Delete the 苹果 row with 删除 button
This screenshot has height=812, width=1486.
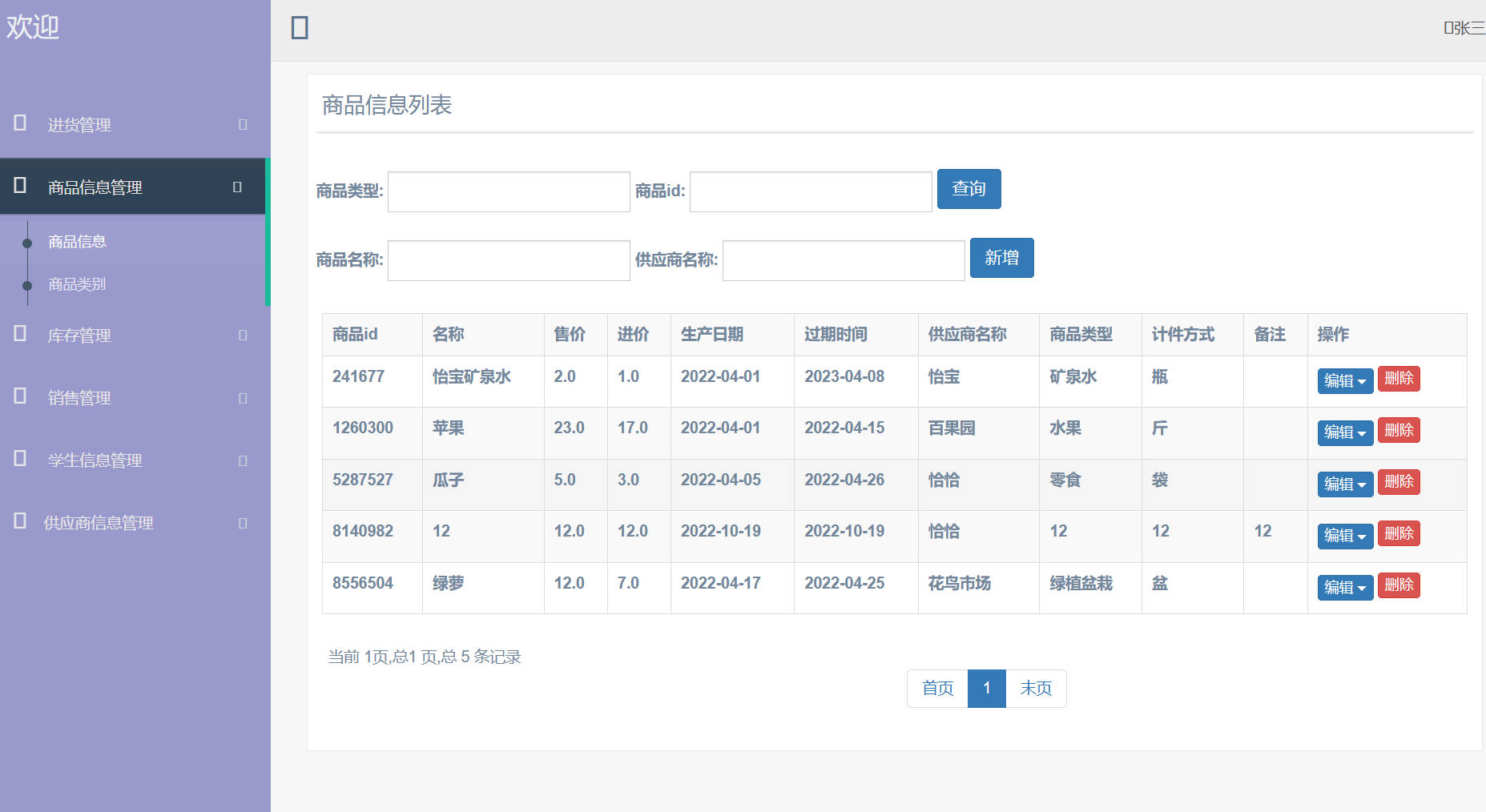(1398, 430)
